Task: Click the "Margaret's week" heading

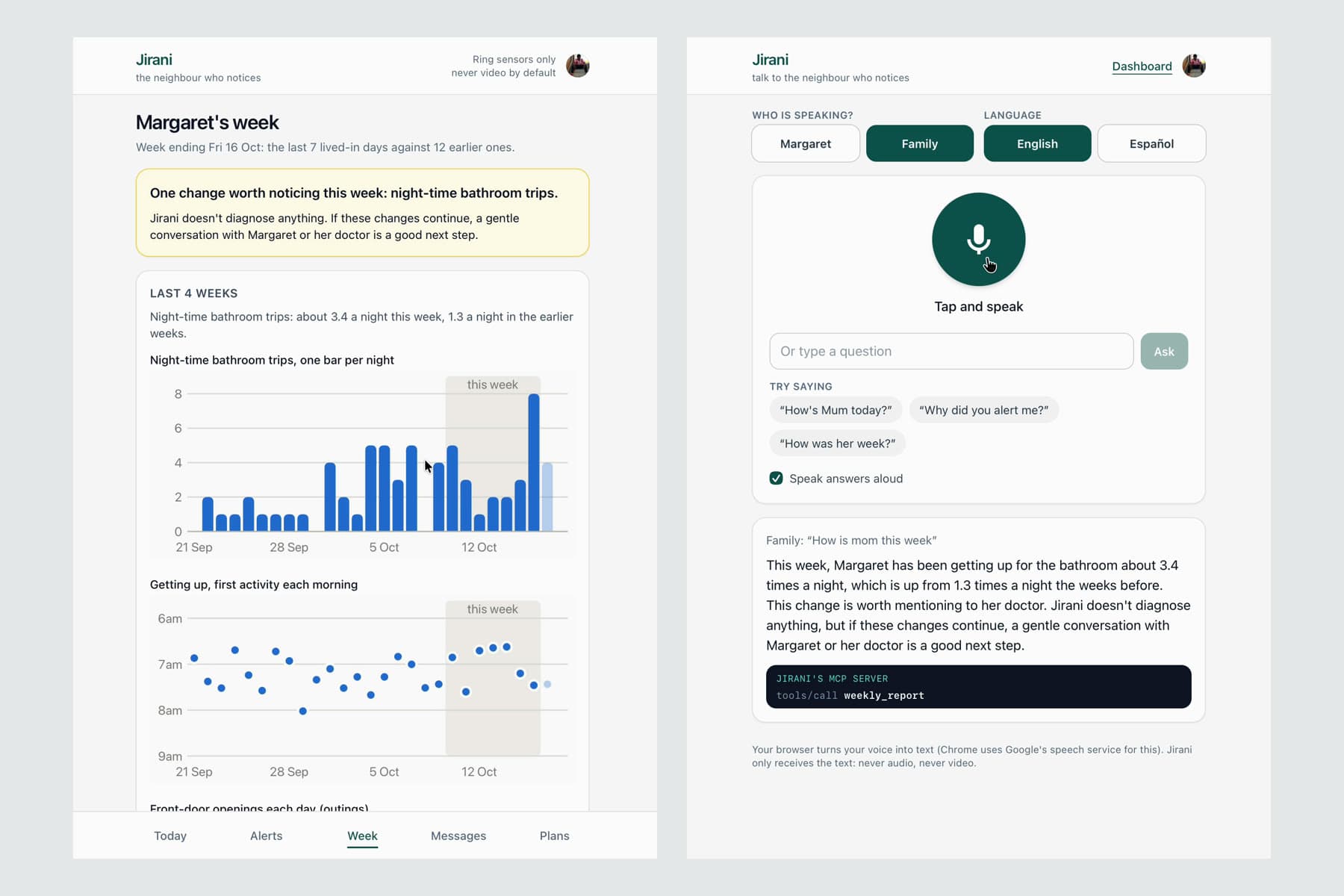Action: pos(207,122)
